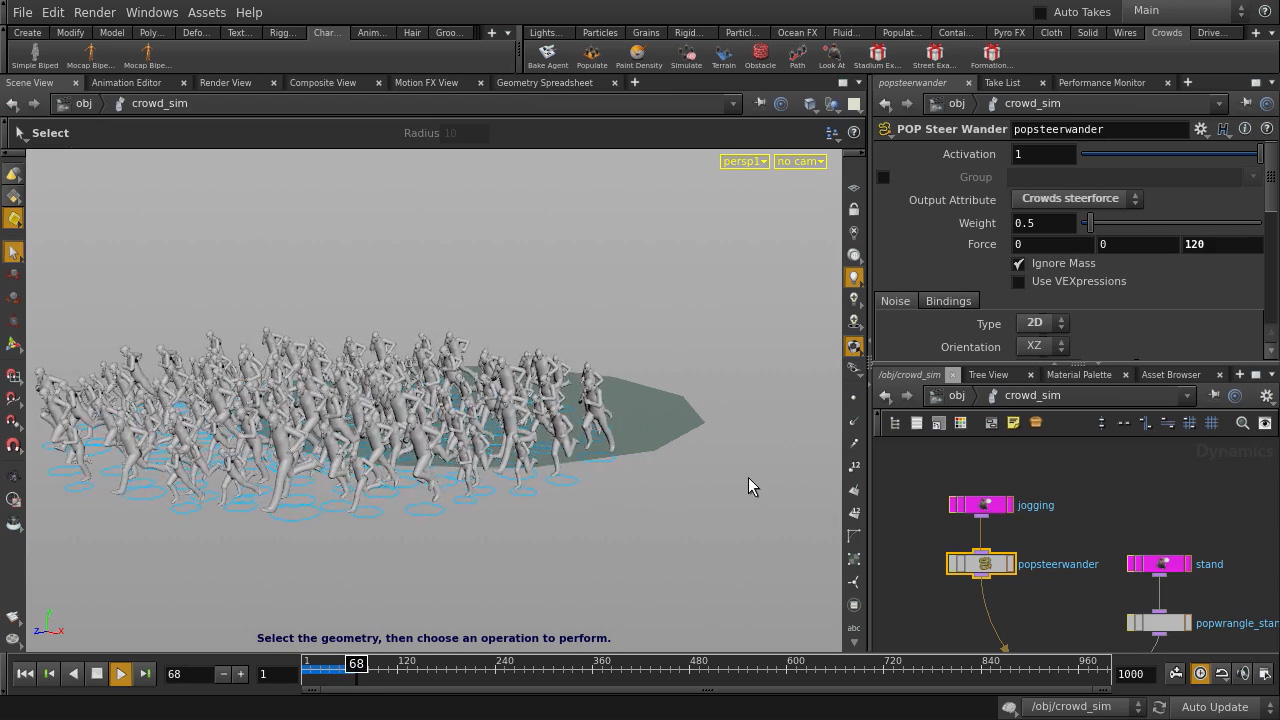This screenshot has width=1280, height=720.
Task: Click the Bake Agent shelf tool
Action: pos(547,55)
